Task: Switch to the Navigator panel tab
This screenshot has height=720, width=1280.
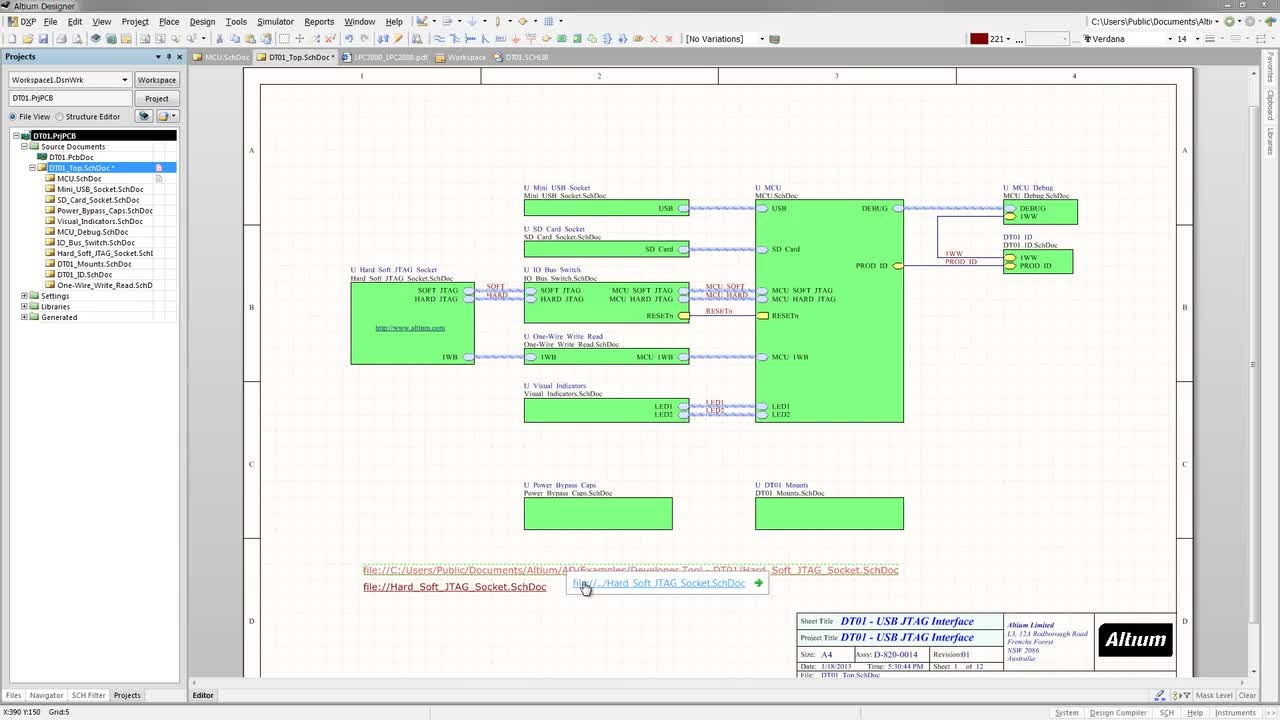Action: click(x=46, y=695)
